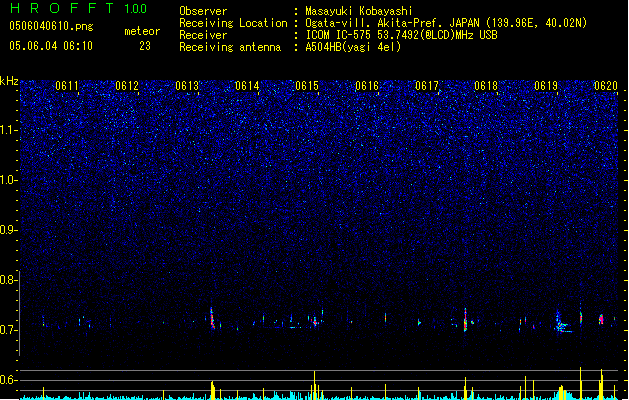Click the 0618 time marker
Screen dimensions: 629x400
(x=486, y=86)
